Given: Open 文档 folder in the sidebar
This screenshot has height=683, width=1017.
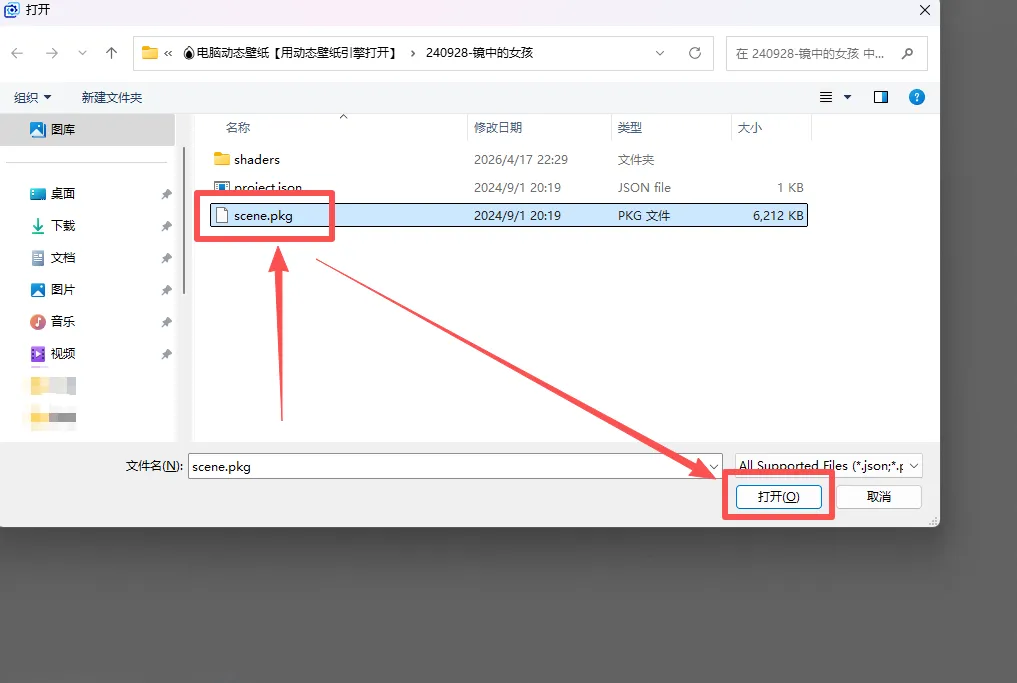Looking at the screenshot, I should 63,258.
